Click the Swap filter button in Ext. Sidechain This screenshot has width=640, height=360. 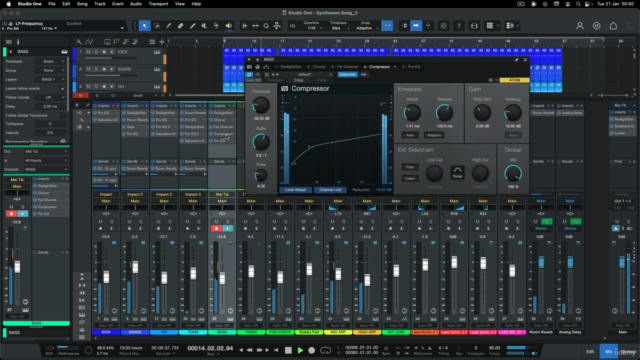click(x=457, y=172)
